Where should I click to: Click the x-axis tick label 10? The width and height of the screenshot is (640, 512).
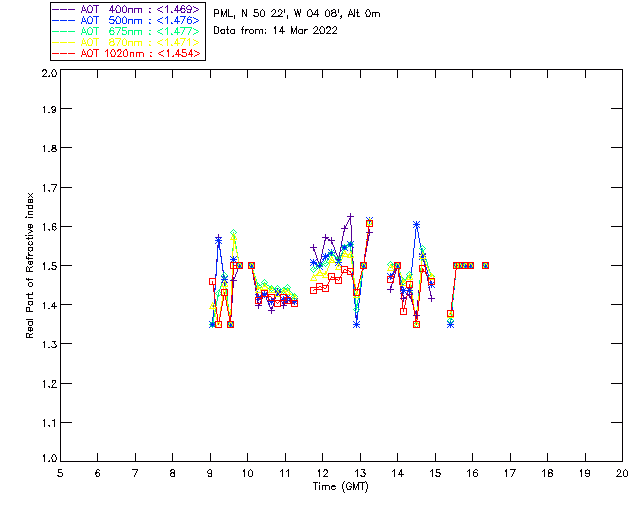pyautogui.click(x=247, y=473)
